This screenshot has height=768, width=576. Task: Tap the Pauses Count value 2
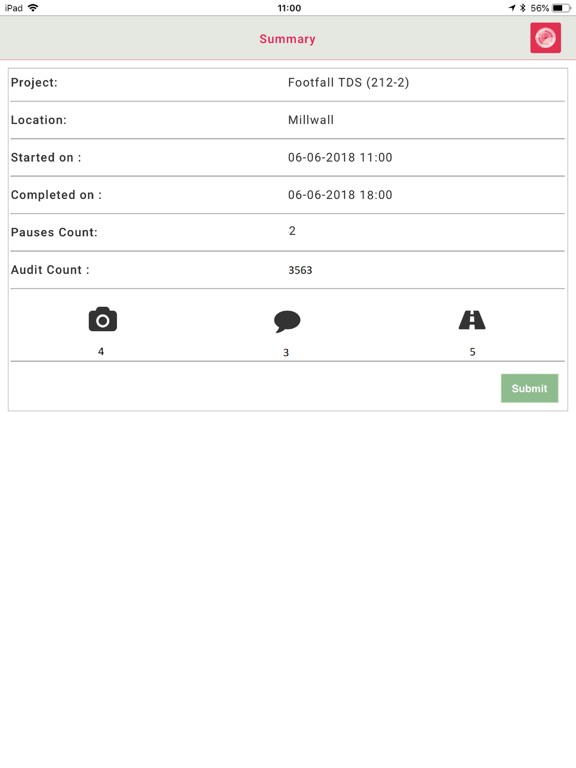pos(292,231)
